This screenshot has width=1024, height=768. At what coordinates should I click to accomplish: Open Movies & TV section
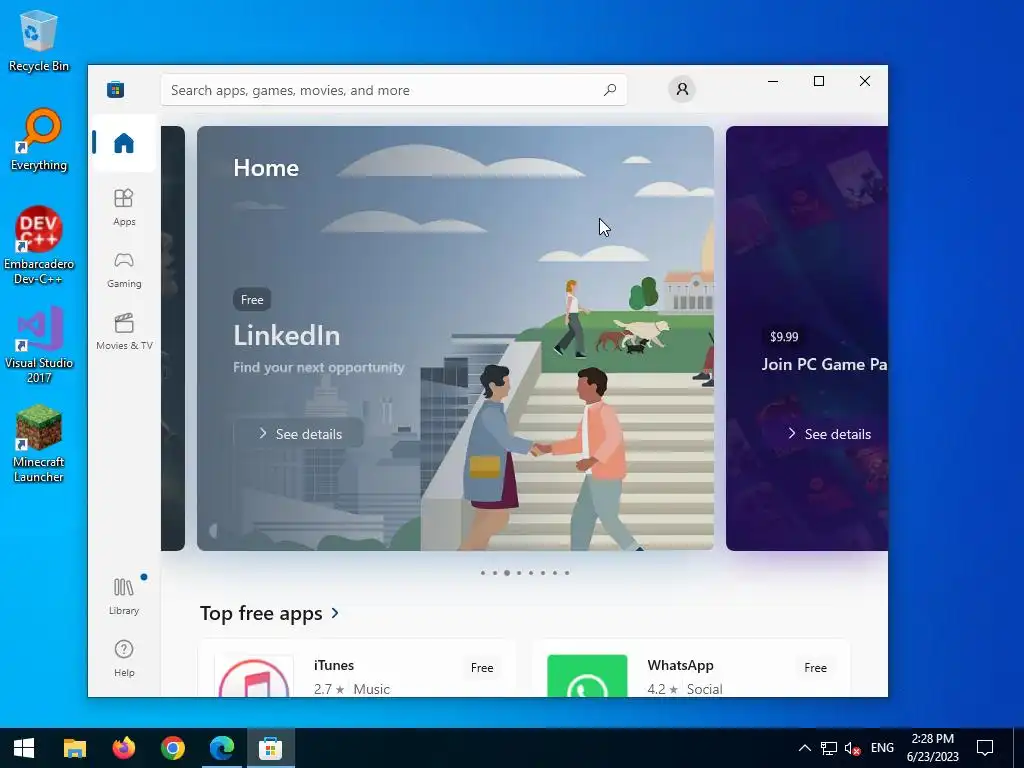coord(124,331)
